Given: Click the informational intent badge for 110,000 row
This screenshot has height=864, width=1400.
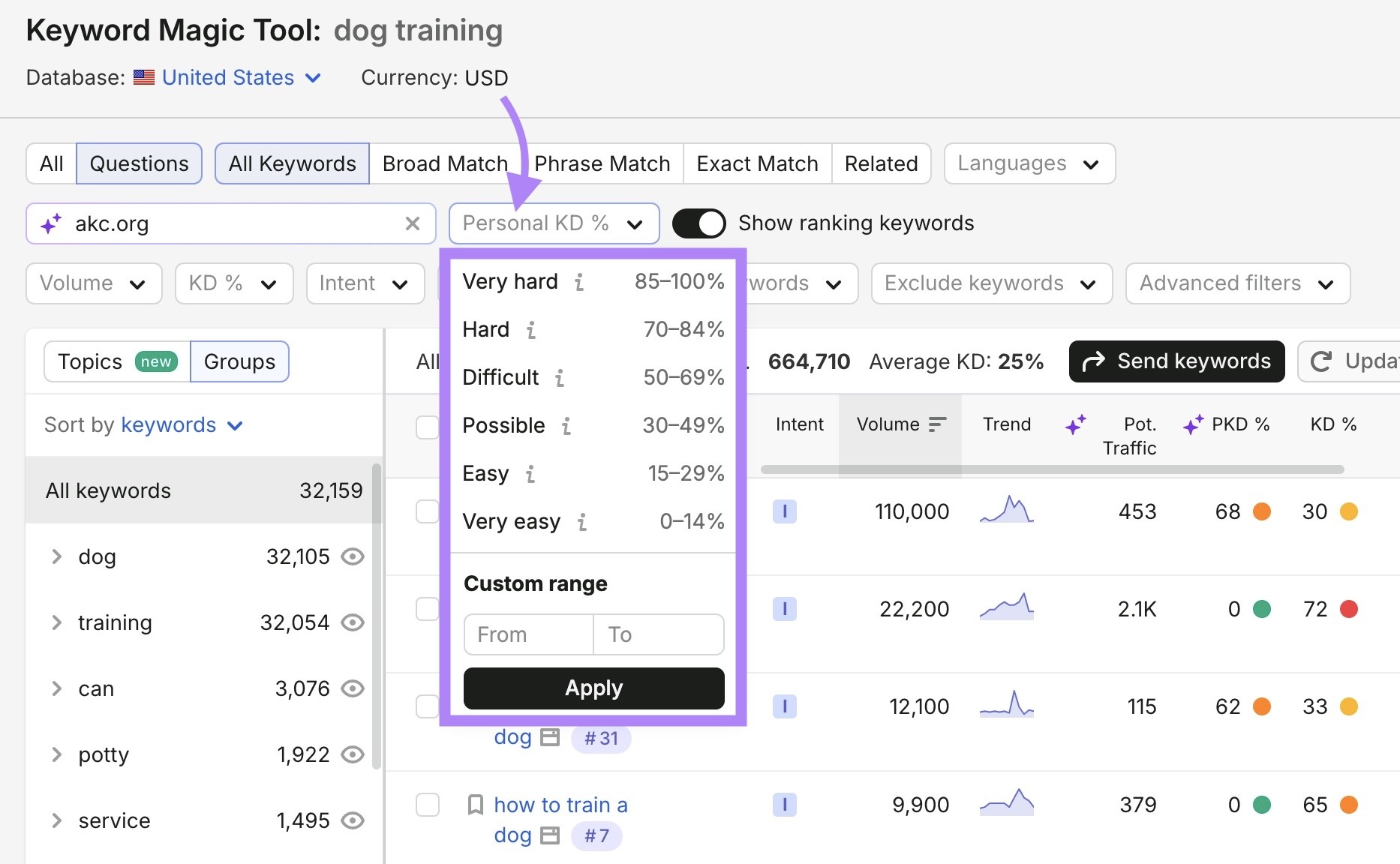Looking at the screenshot, I should [x=785, y=511].
